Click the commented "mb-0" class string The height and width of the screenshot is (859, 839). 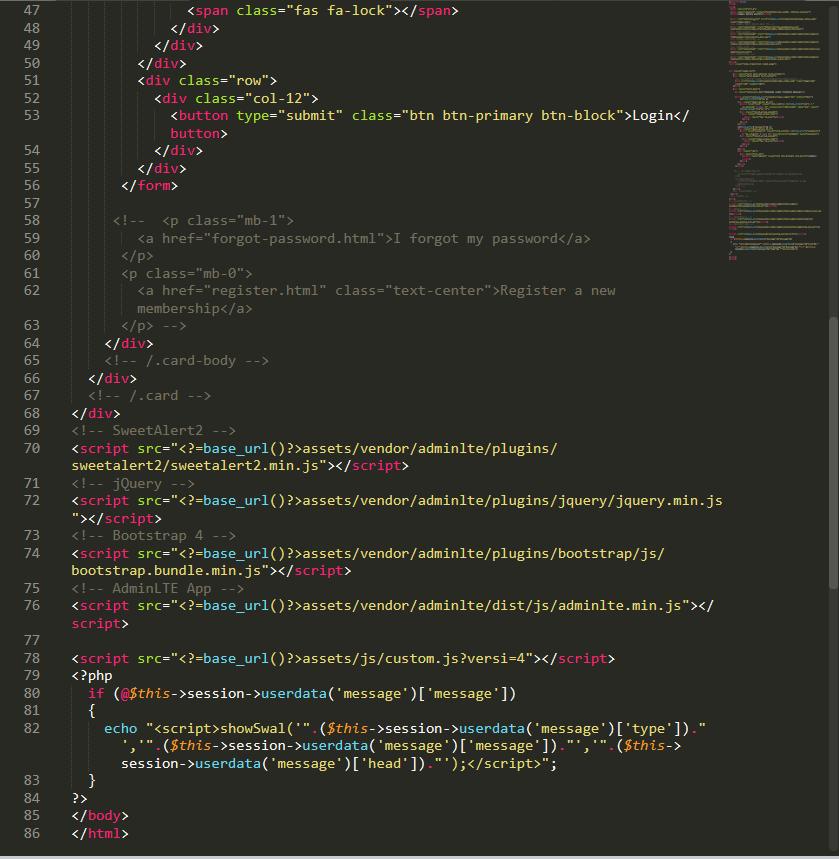pyautogui.click(x=219, y=273)
